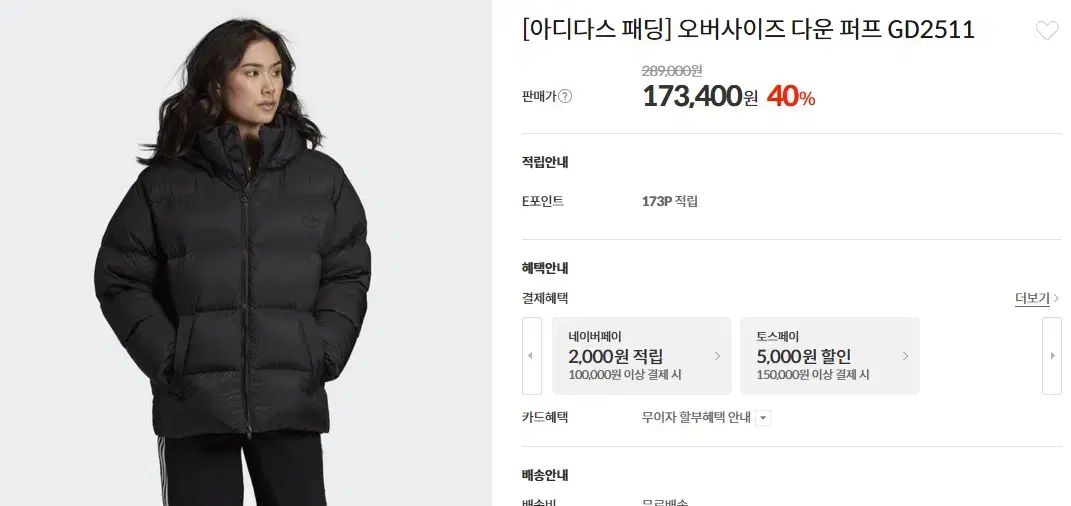This screenshot has width=1071, height=506.
Task: Click the chevron next to 더보기
Action: click(1057, 298)
